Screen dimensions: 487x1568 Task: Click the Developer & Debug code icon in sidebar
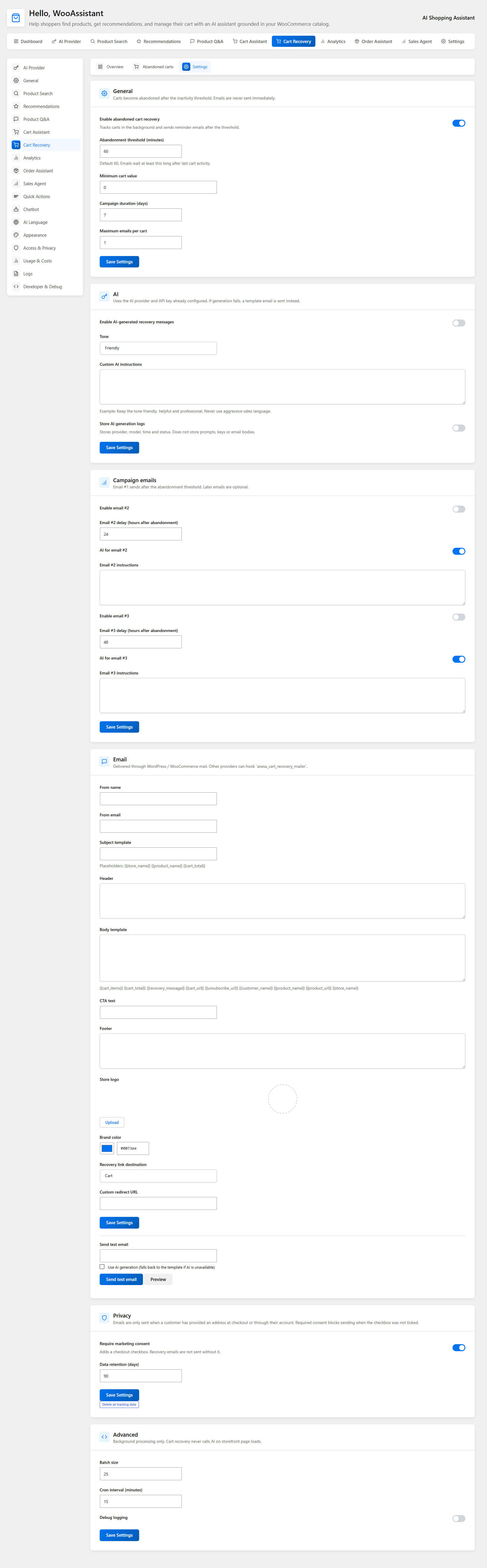(16, 287)
